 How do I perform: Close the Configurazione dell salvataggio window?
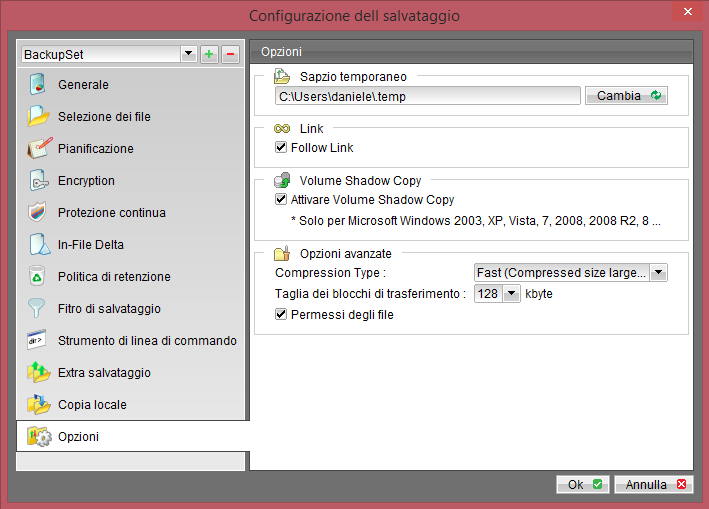pos(687,11)
